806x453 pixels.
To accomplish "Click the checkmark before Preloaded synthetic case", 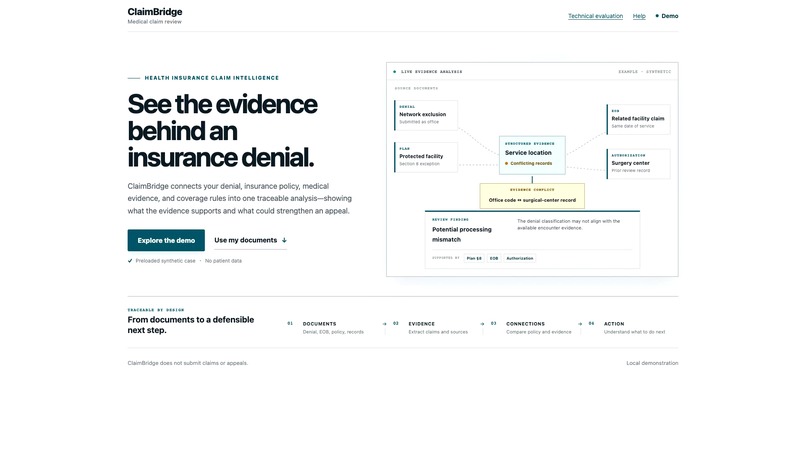I will [x=130, y=261].
